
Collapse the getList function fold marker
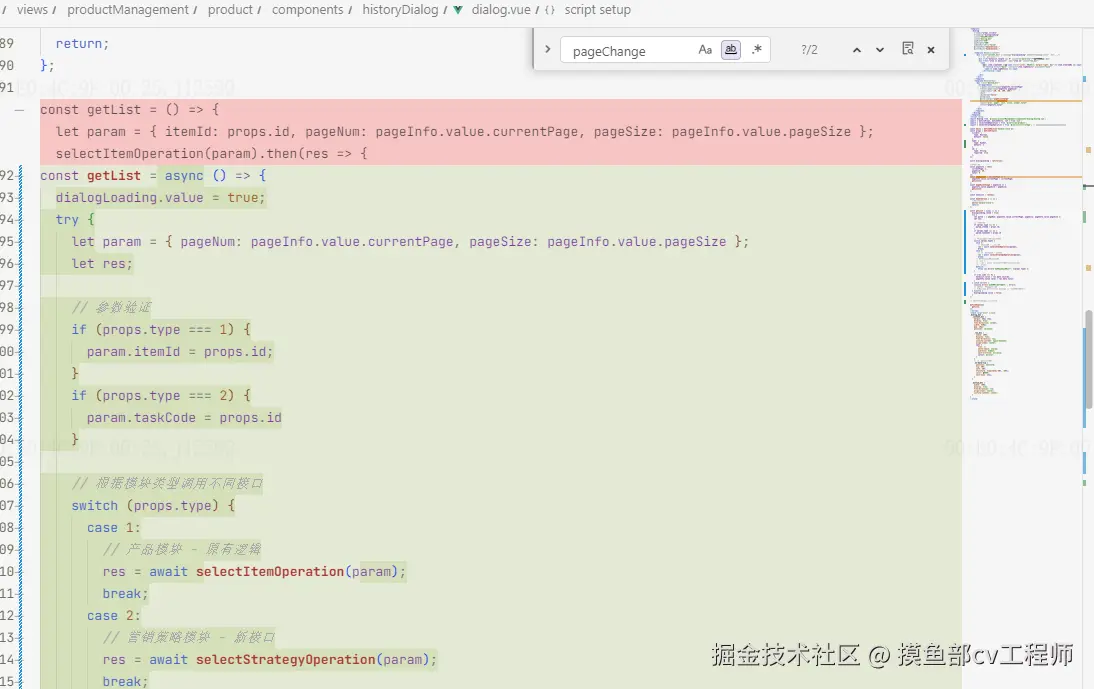point(18,109)
